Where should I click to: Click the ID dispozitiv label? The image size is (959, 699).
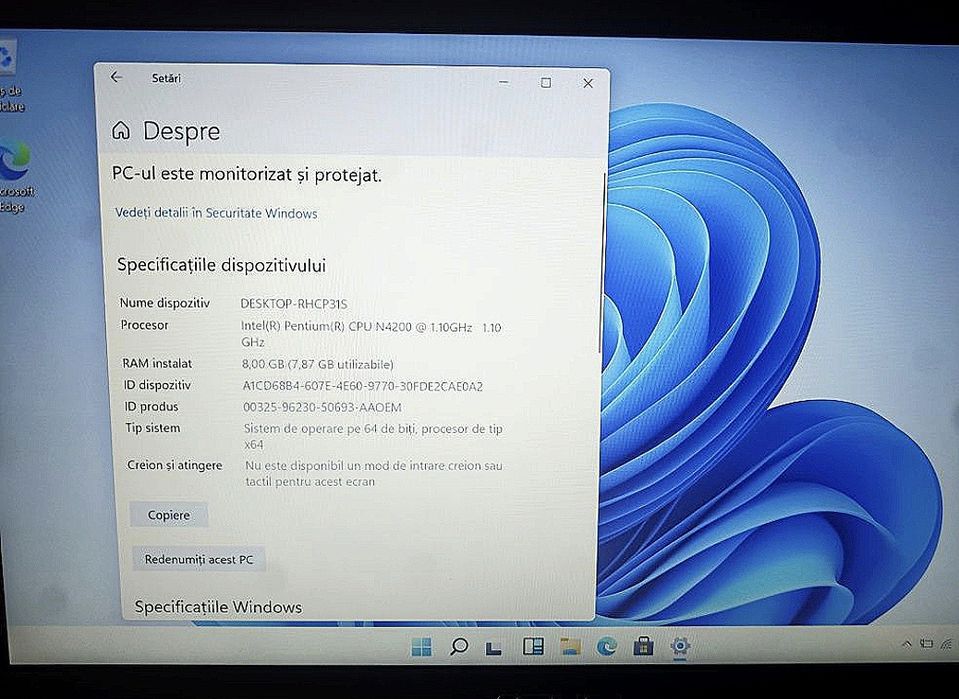[x=157, y=385]
